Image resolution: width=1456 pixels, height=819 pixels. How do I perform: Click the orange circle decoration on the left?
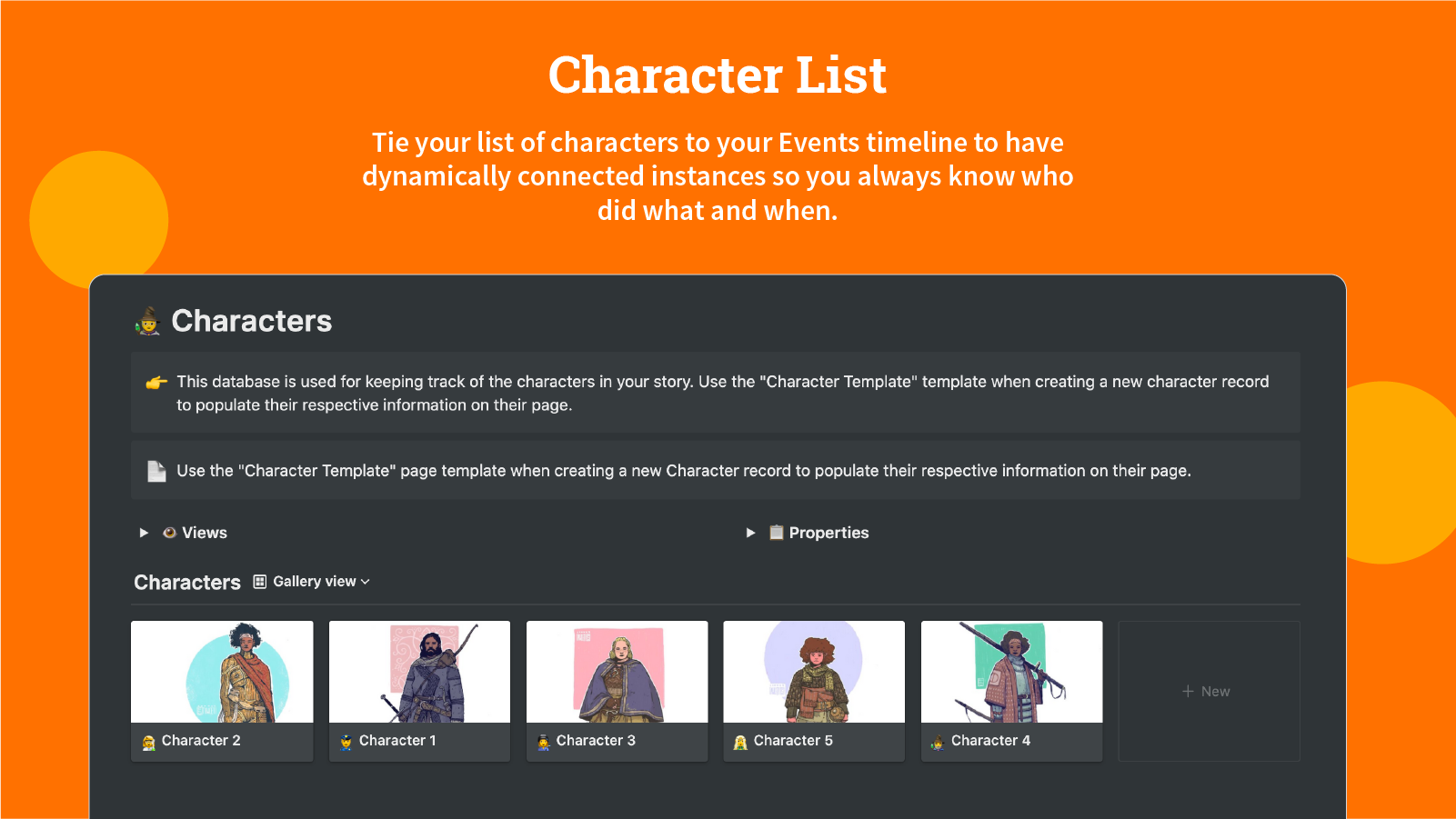click(x=96, y=218)
